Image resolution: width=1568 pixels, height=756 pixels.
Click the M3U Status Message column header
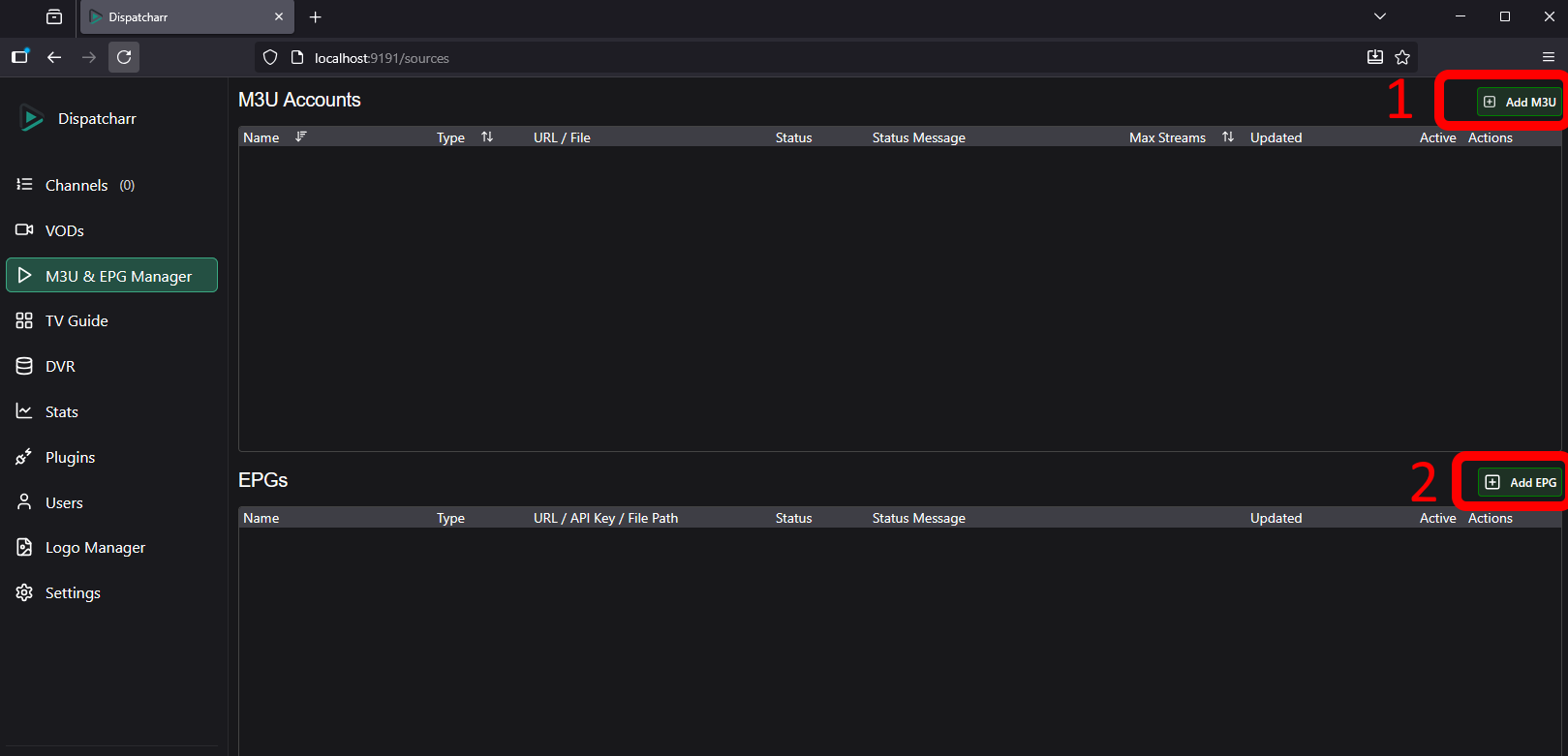(x=918, y=137)
